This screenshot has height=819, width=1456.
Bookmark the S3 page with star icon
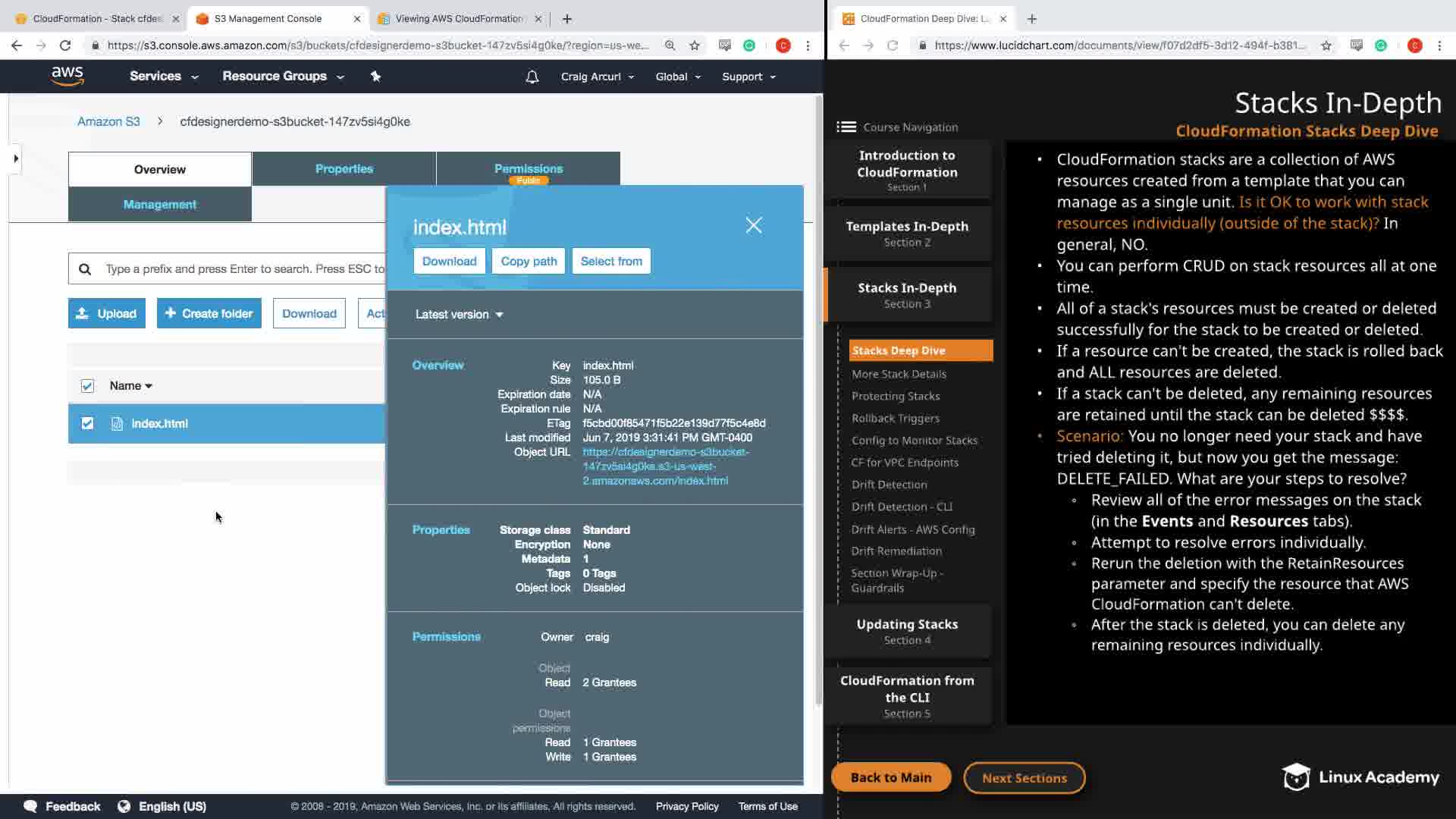[695, 45]
